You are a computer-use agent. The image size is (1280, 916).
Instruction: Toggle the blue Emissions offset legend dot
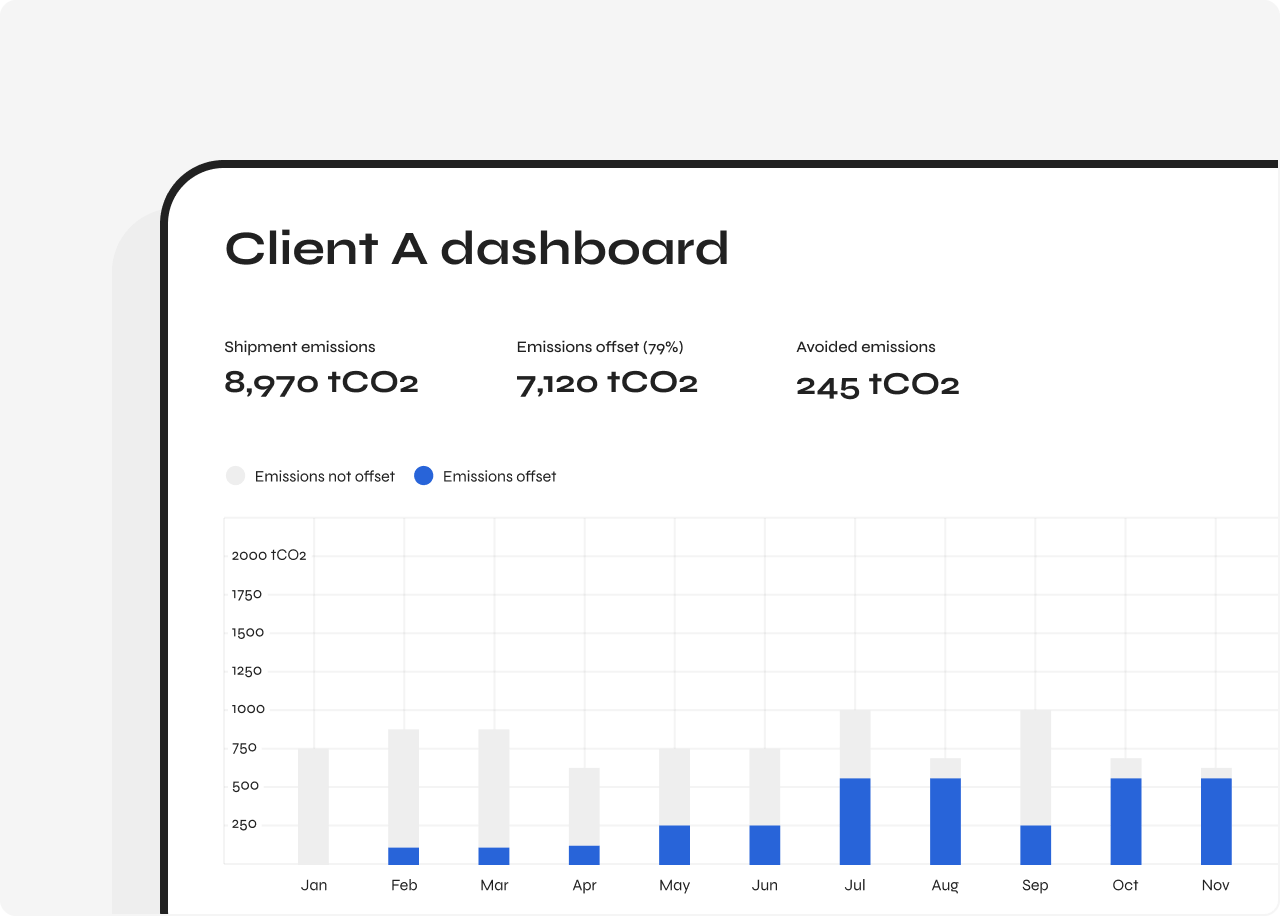point(424,475)
